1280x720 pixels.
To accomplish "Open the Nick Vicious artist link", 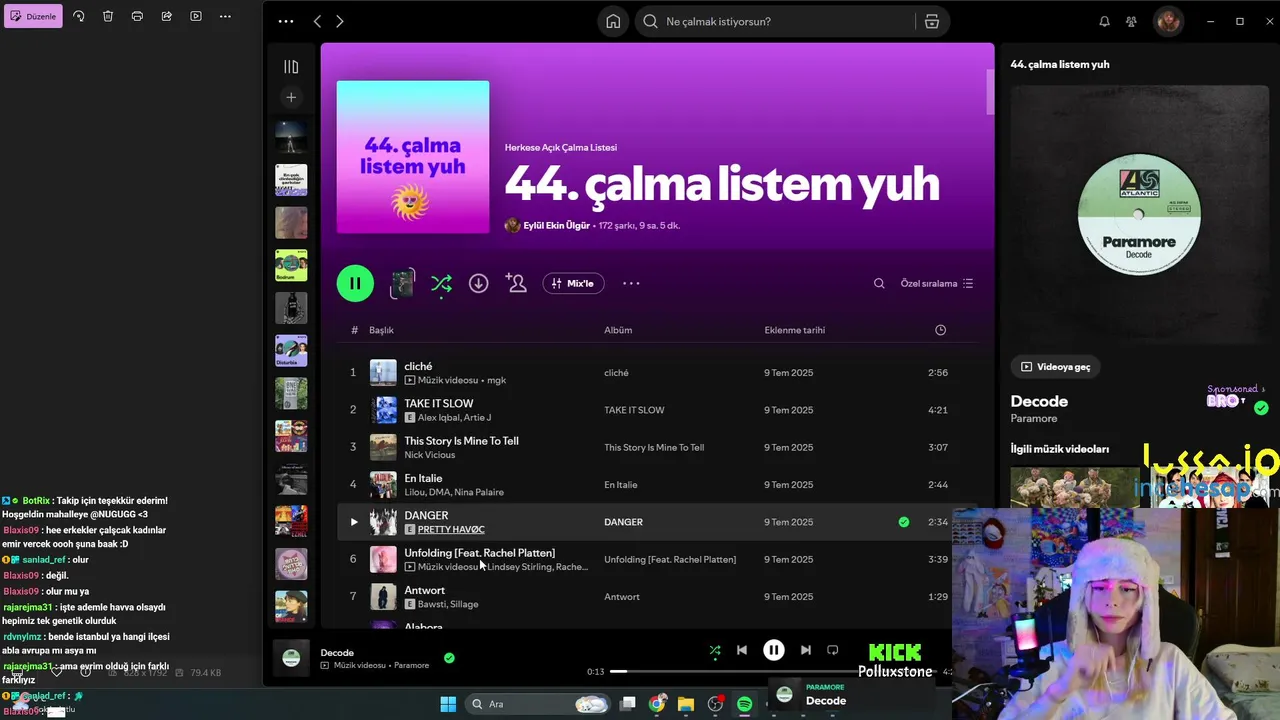I will pyautogui.click(x=429, y=455).
